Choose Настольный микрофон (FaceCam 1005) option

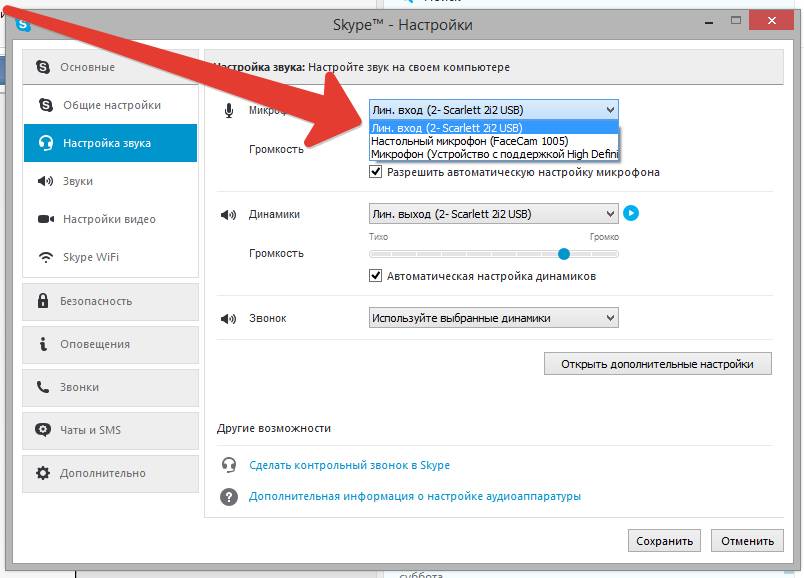coord(494,141)
